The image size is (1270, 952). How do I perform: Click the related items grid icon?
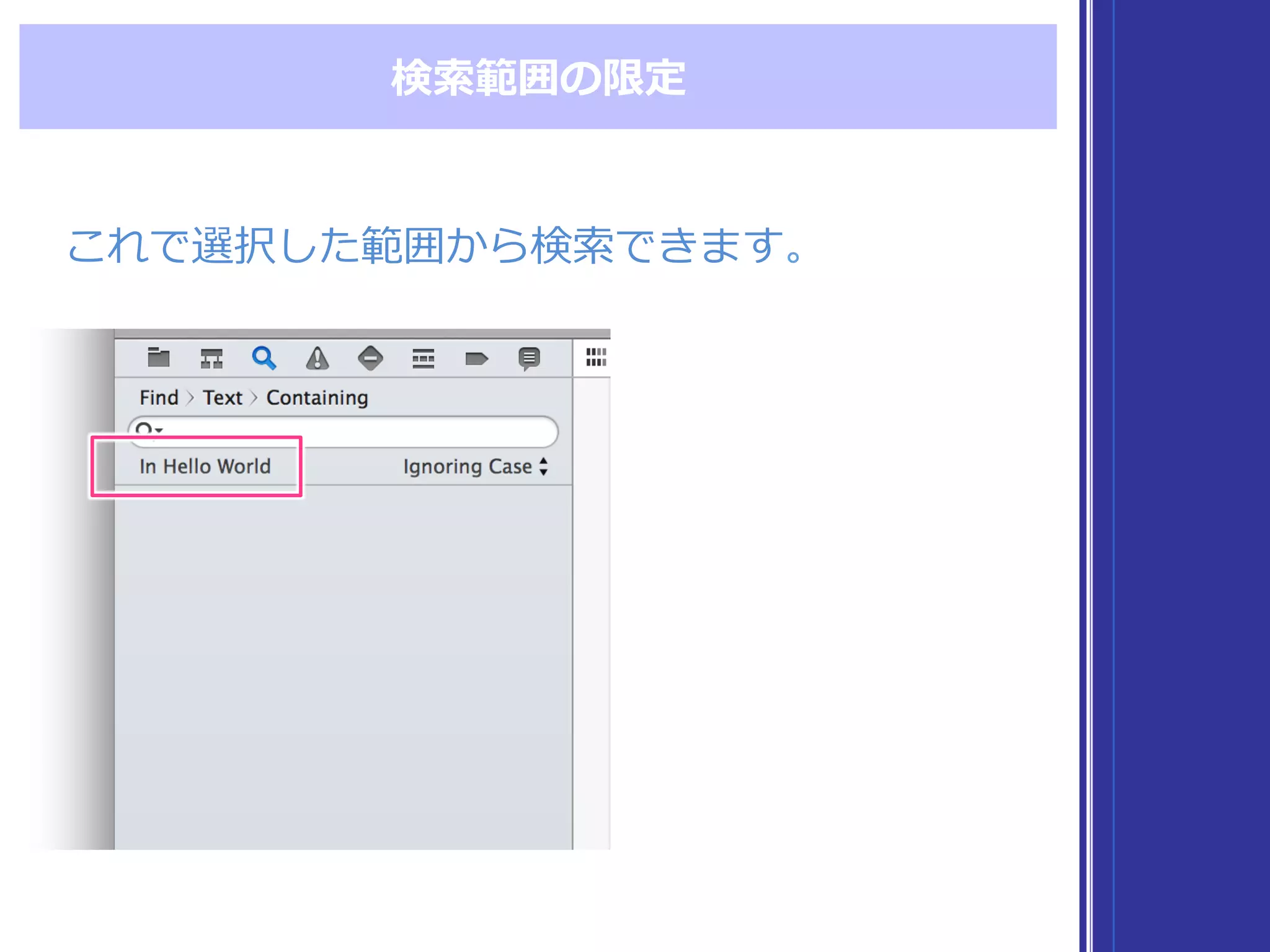(596, 357)
